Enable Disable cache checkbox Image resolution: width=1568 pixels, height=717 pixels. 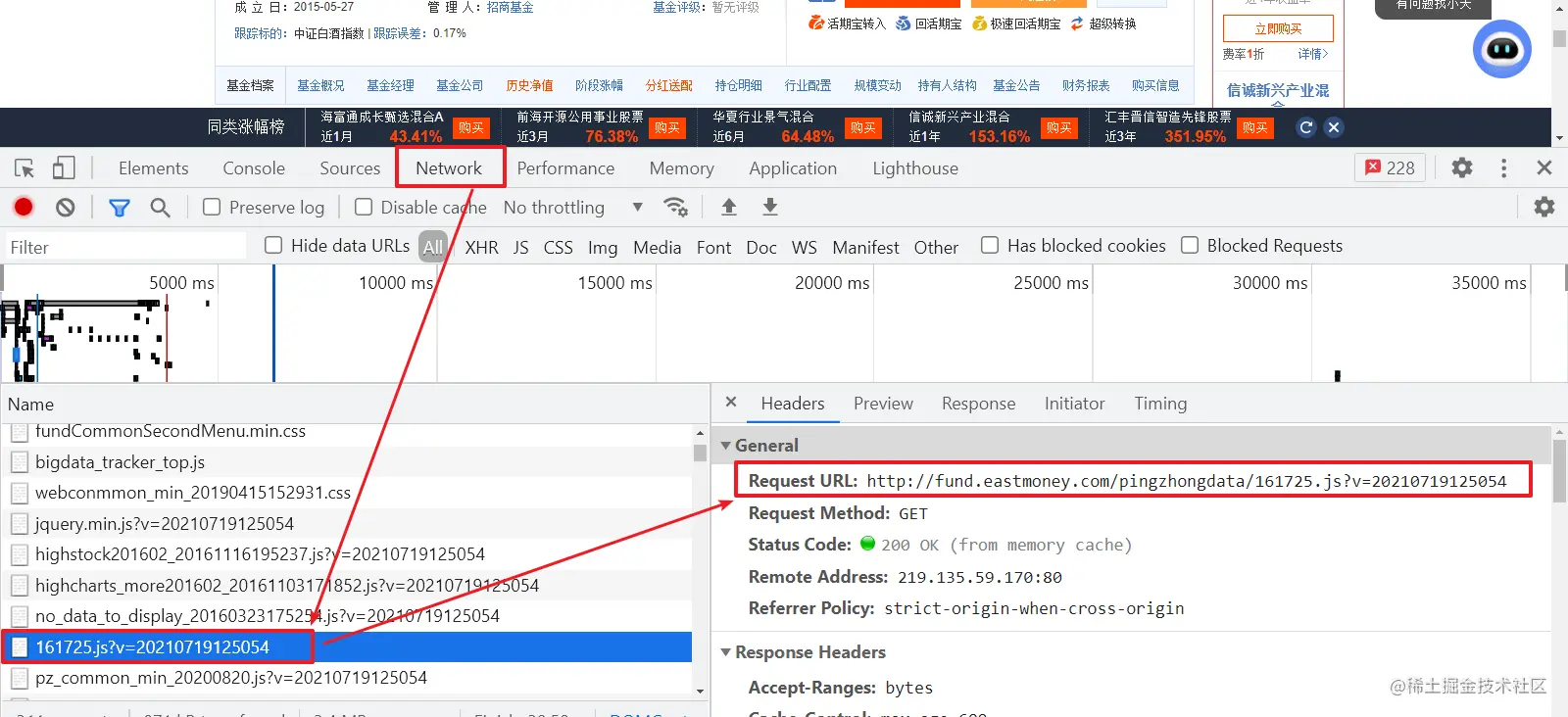pyautogui.click(x=364, y=207)
